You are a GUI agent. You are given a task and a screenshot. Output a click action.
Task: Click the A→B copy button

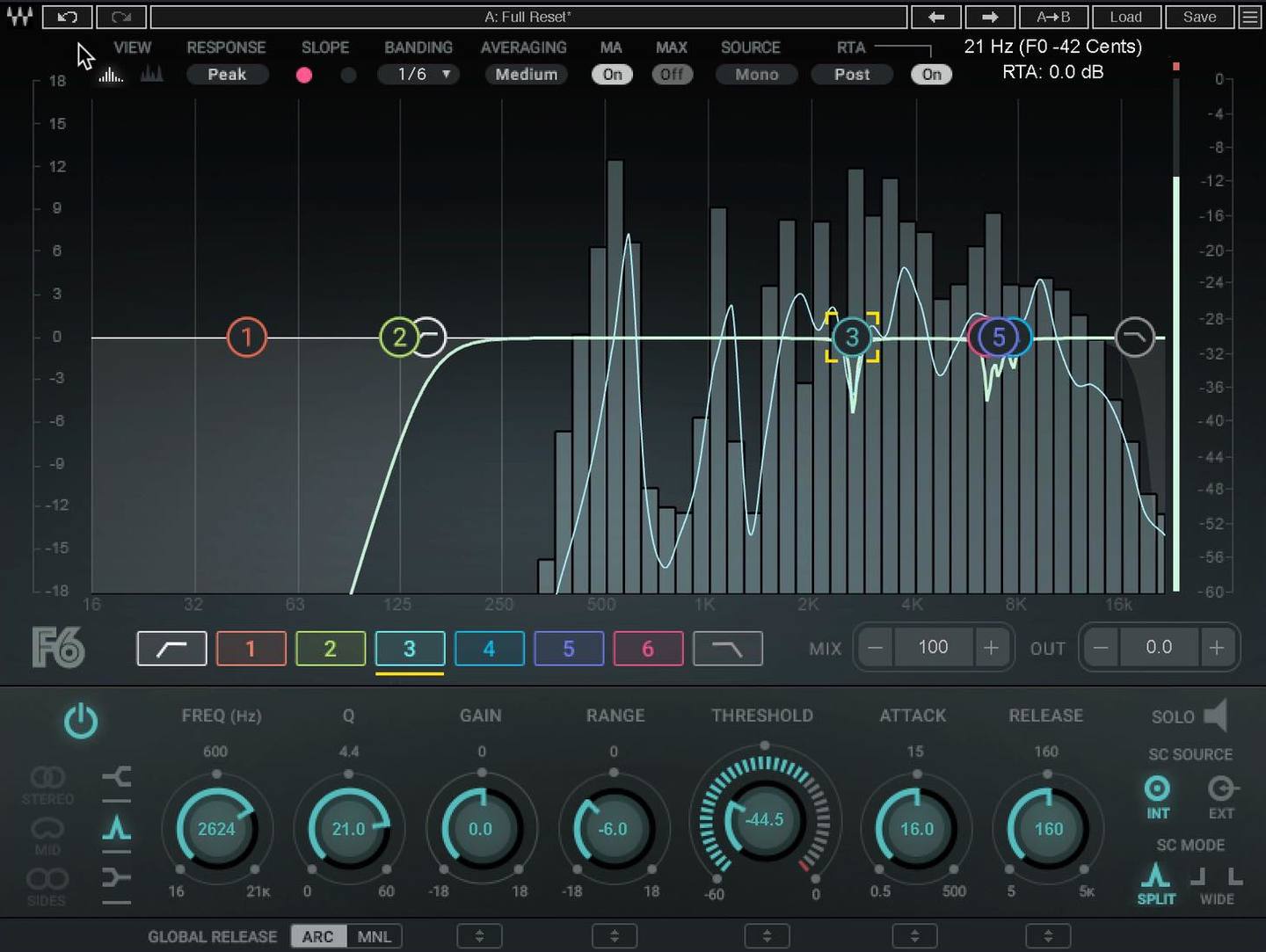click(1053, 17)
